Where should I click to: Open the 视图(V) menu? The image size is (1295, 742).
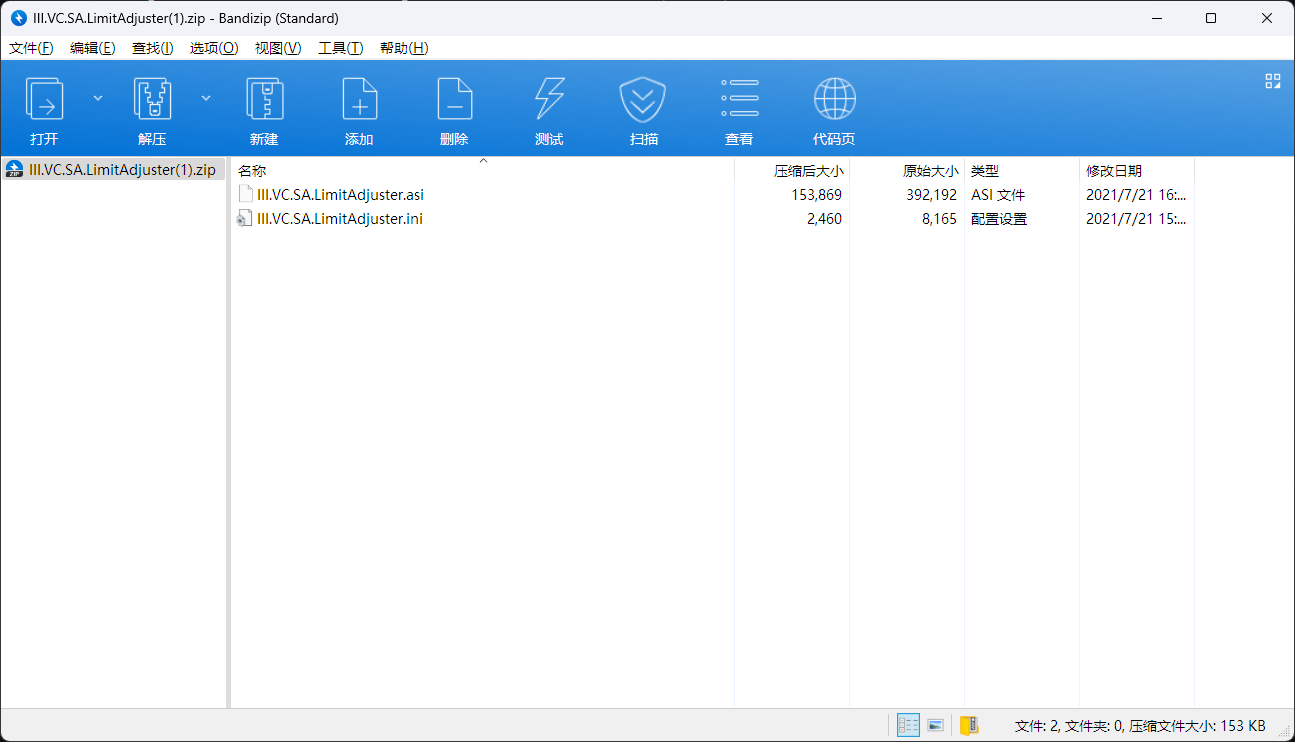[x=278, y=48]
